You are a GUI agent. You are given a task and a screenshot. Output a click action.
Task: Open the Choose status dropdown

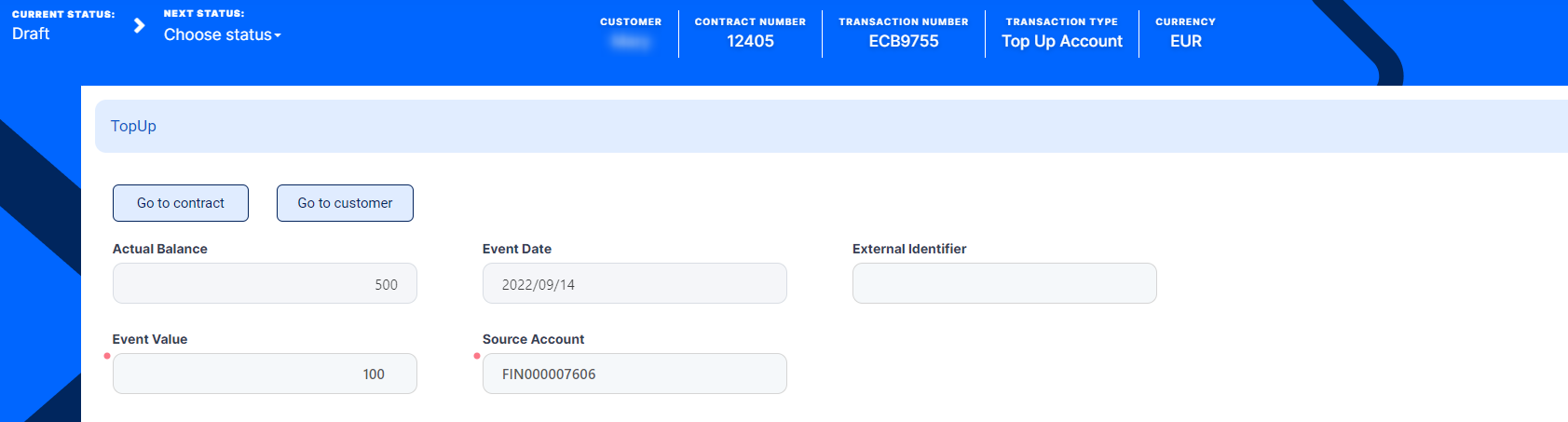pyautogui.click(x=222, y=35)
